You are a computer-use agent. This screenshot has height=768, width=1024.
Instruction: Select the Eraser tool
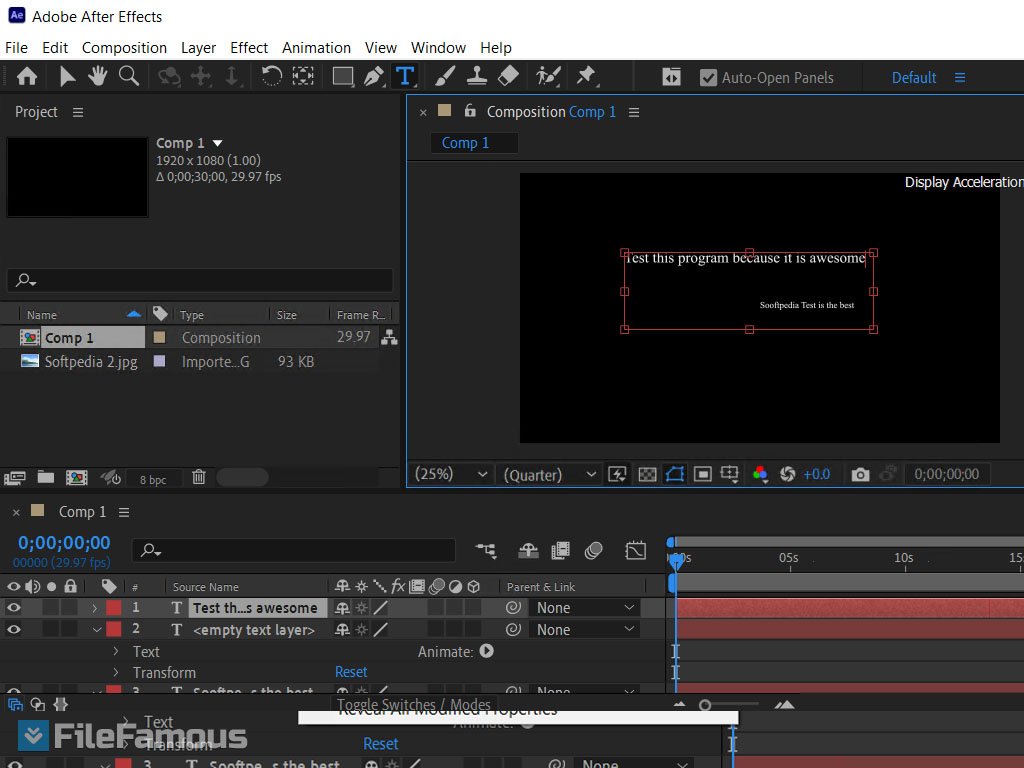[x=508, y=76]
